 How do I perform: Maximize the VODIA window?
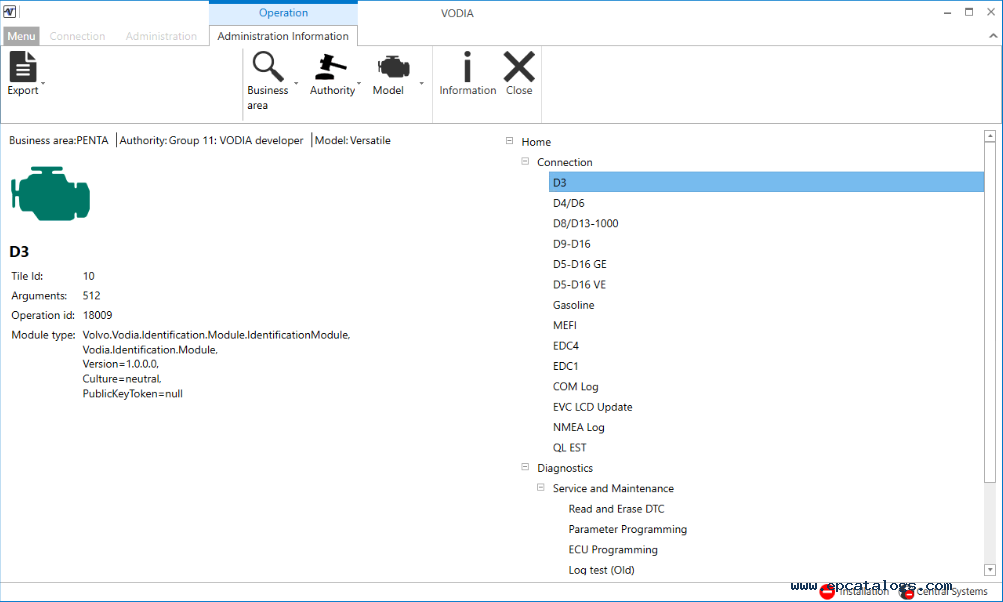(969, 12)
